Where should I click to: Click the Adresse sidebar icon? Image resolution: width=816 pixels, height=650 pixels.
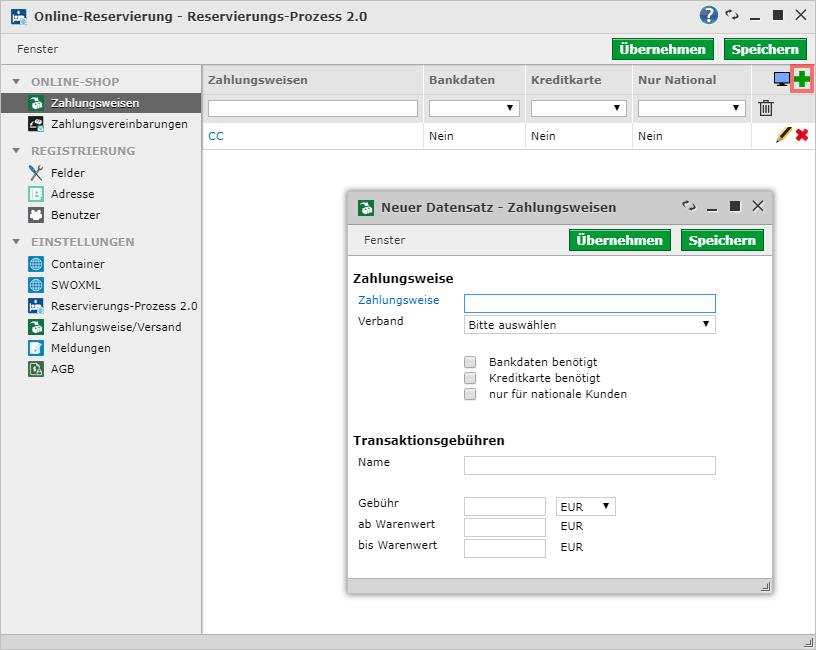pyautogui.click(x=36, y=194)
